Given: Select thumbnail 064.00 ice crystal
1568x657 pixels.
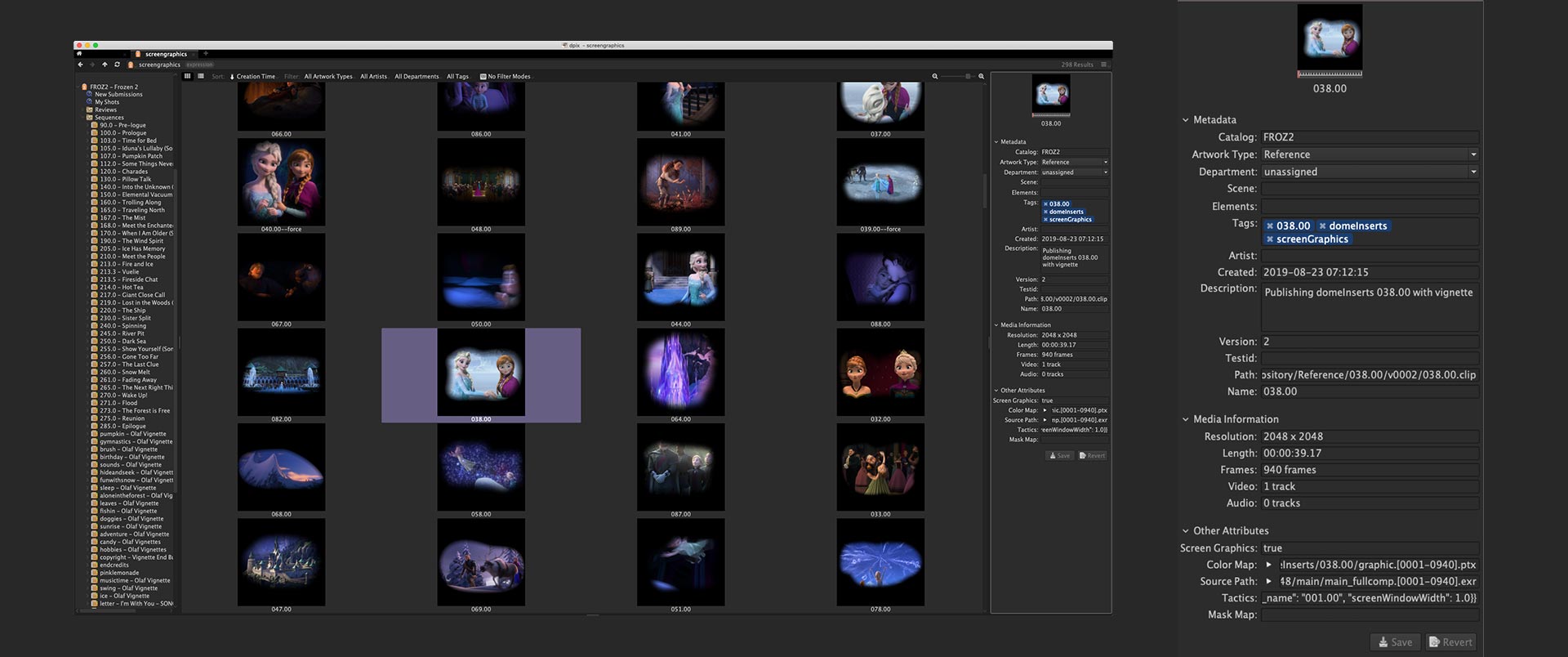Looking at the screenshot, I should click(680, 372).
